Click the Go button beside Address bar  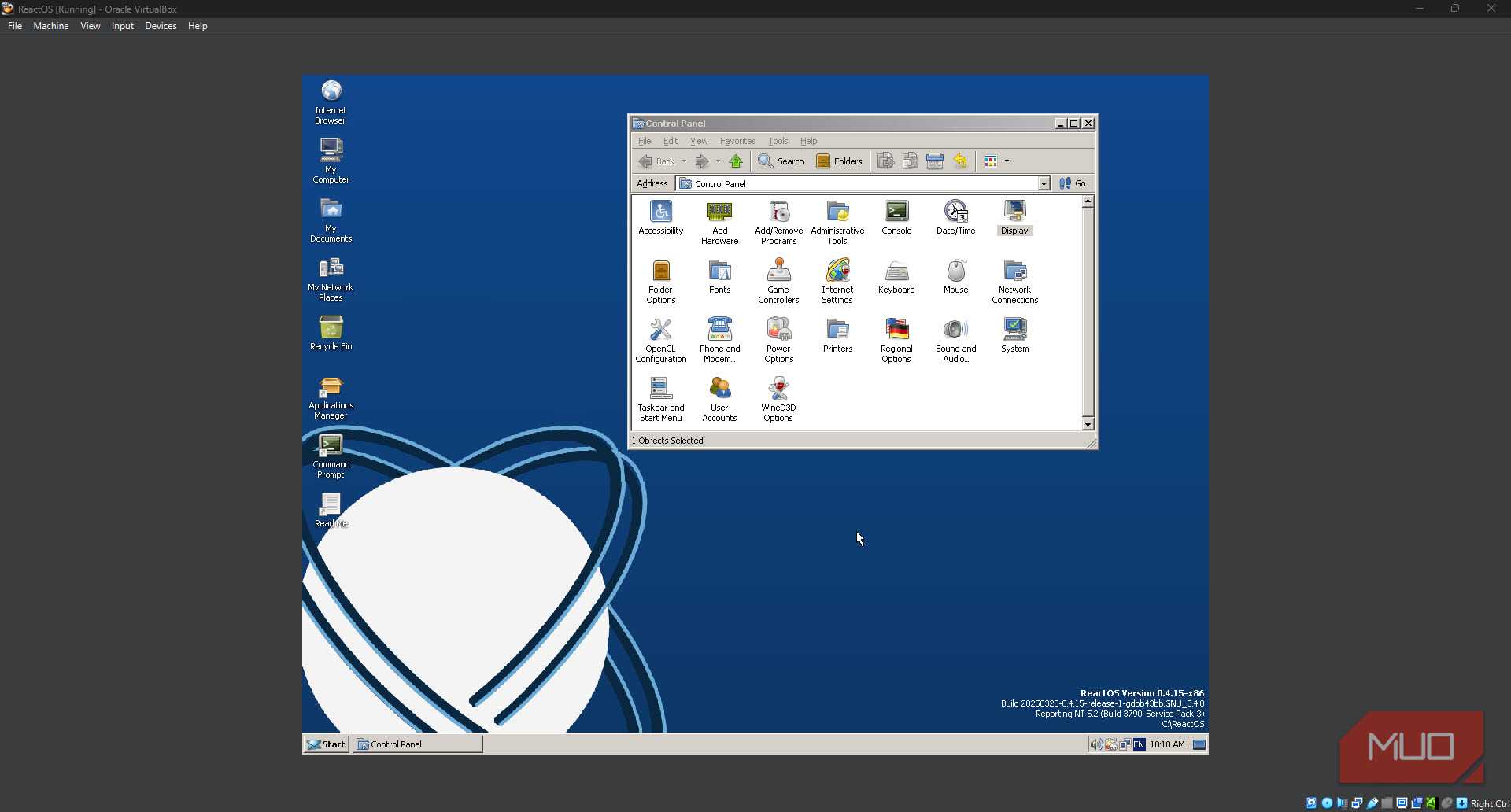[1073, 183]
